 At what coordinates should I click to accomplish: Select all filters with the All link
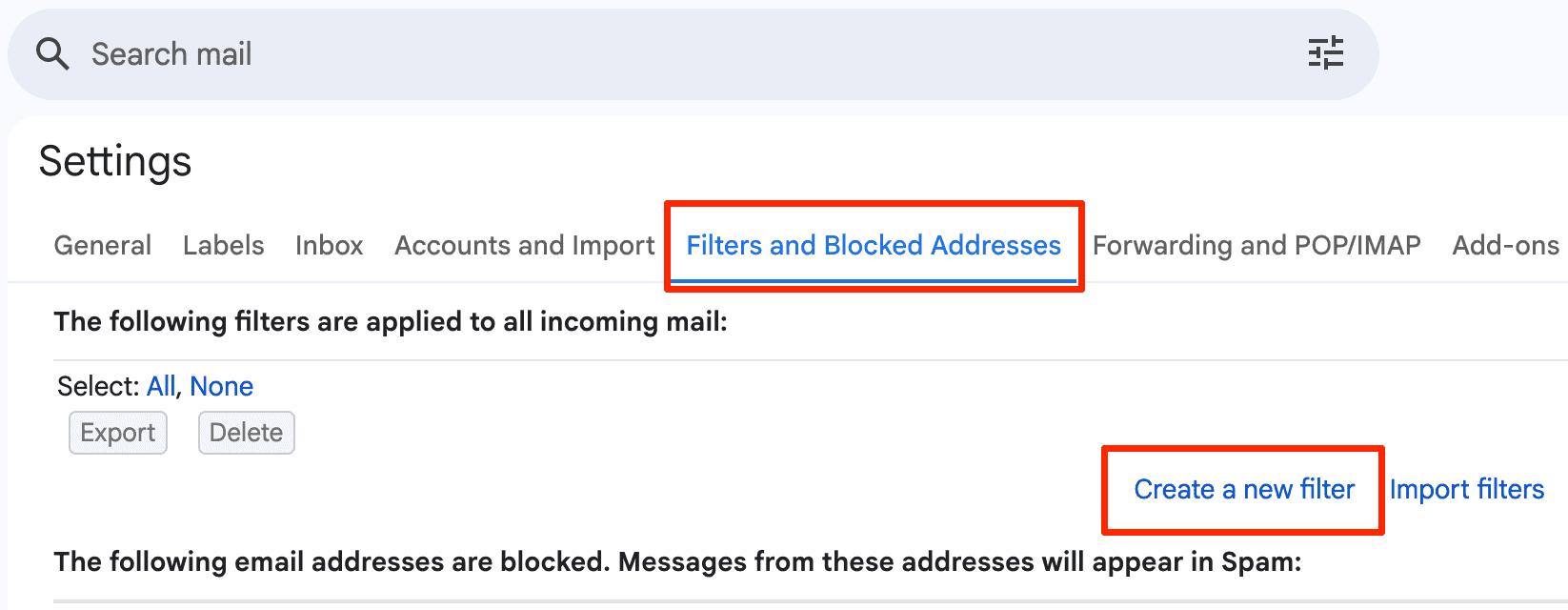(x=161, y=386)
